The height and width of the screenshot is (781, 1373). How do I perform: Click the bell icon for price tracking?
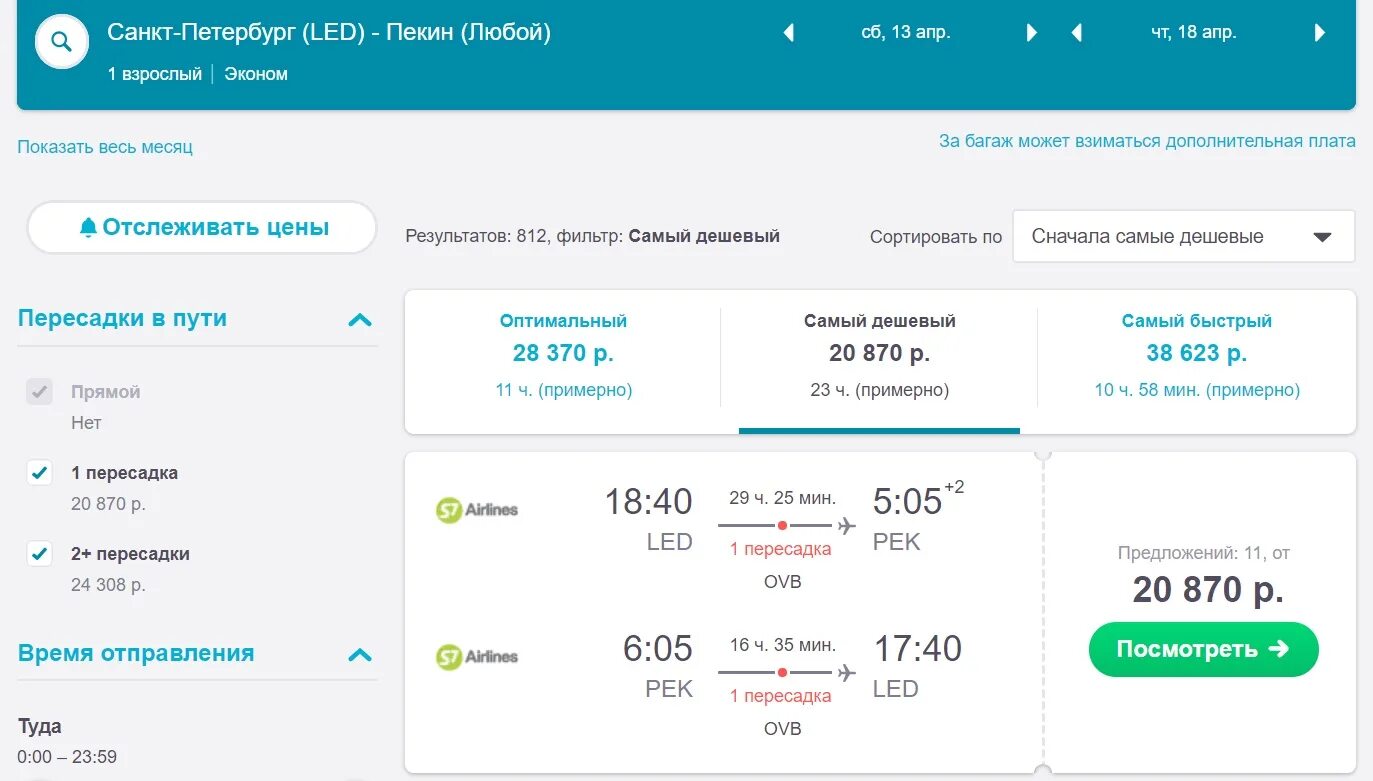point(88,228)
